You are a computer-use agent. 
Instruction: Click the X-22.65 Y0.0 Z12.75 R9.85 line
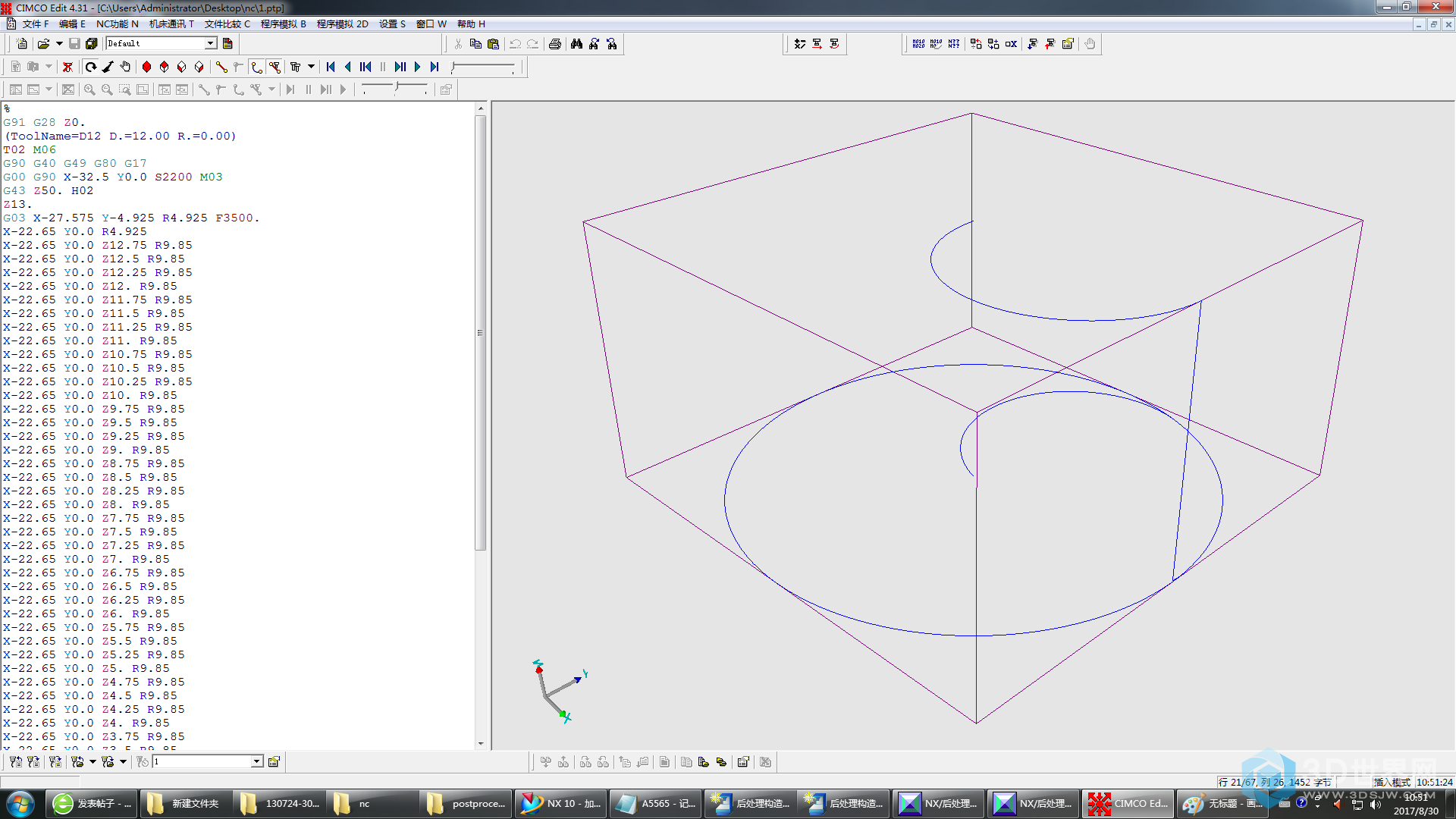click(x=97, y=245)
